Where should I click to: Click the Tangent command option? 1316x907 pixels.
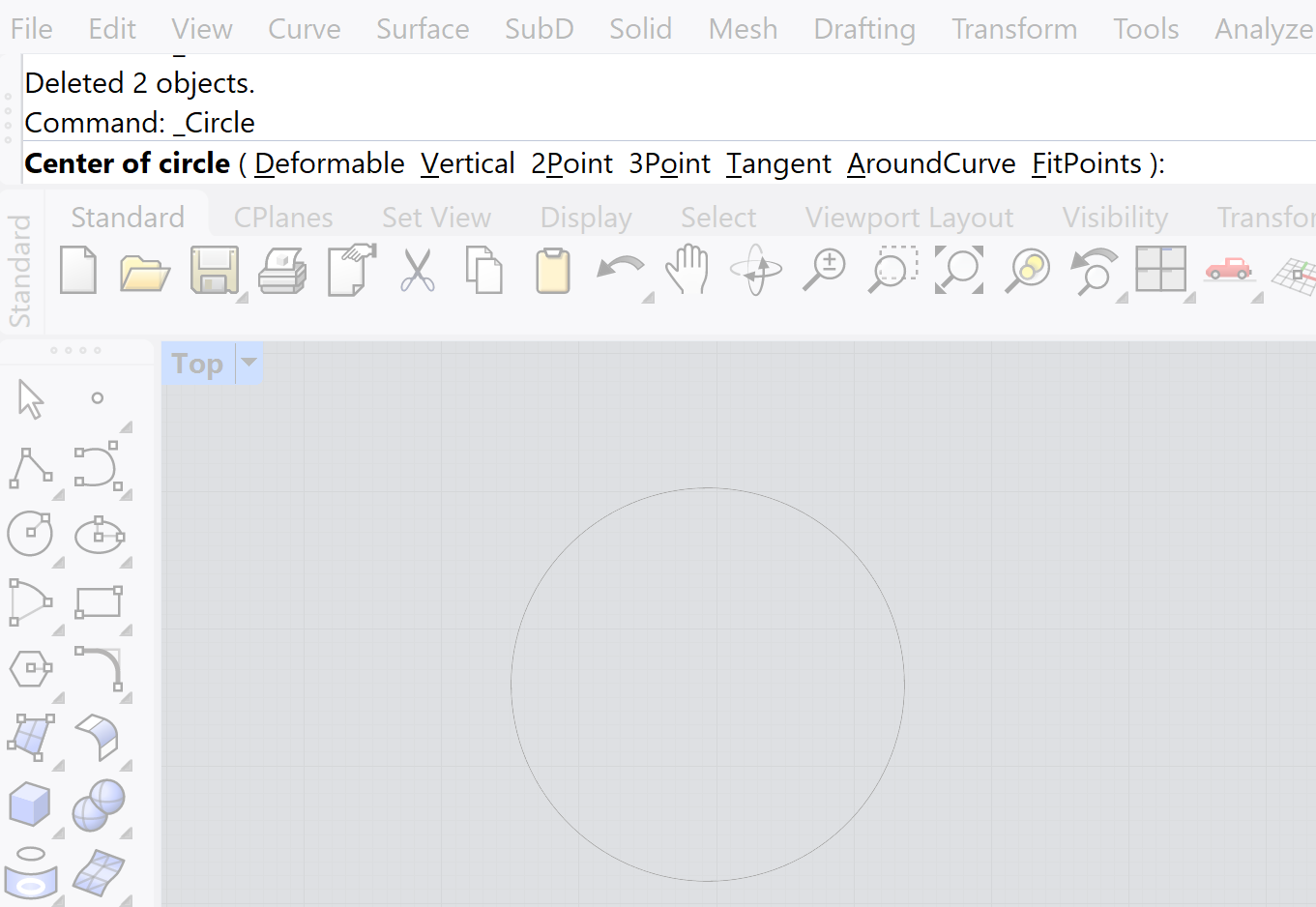[x=778, y=163]
